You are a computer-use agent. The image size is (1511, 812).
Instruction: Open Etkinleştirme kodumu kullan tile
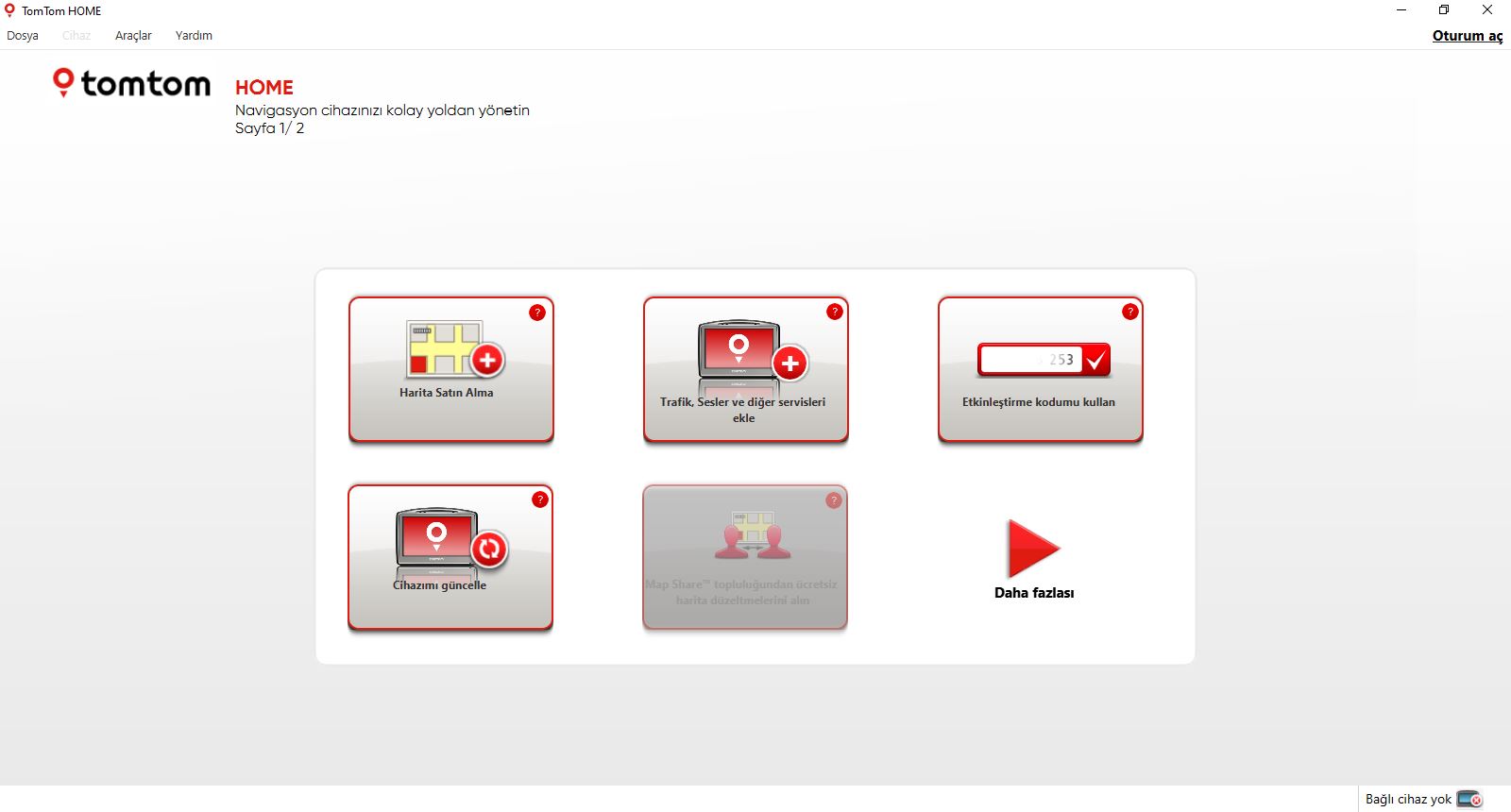[x=1041, y=369]
